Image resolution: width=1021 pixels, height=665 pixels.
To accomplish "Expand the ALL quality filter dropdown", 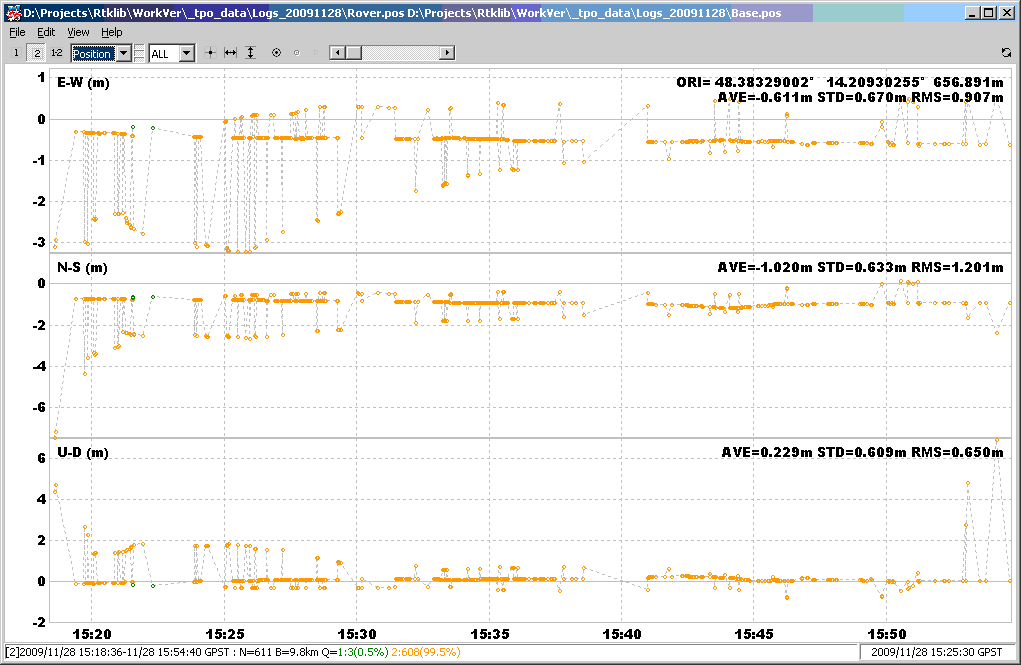I will (x=187, y=53).
